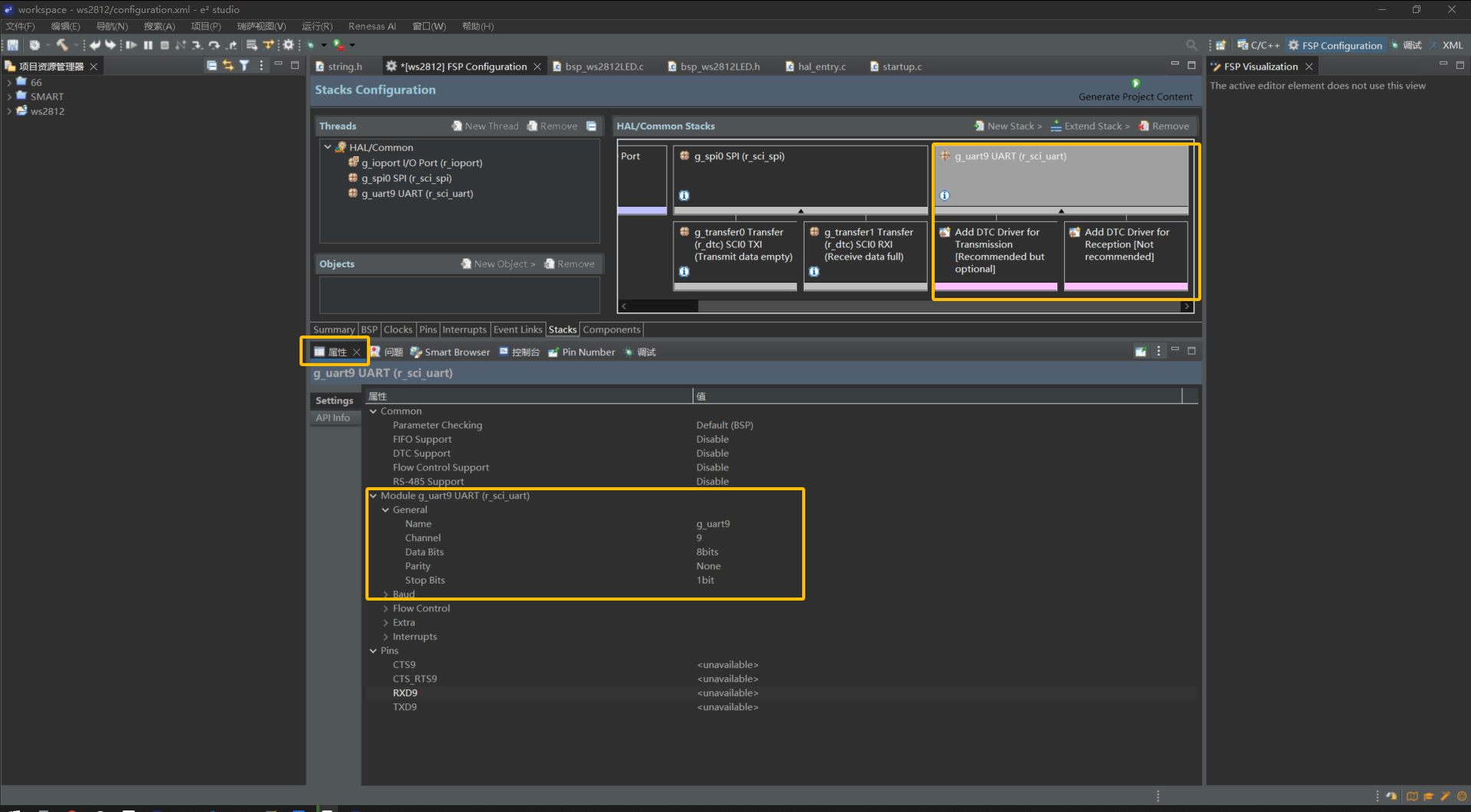Click the FIFO Support value Disable
1471x812 pixels.
(x=713, y=440)
